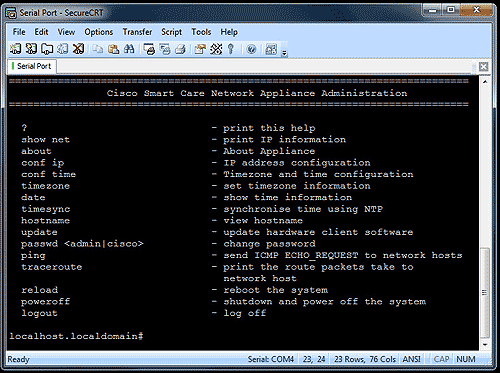Screen dimensions: 500x373
Task: Click the 'timesync' command text
Action: [46, 209]
